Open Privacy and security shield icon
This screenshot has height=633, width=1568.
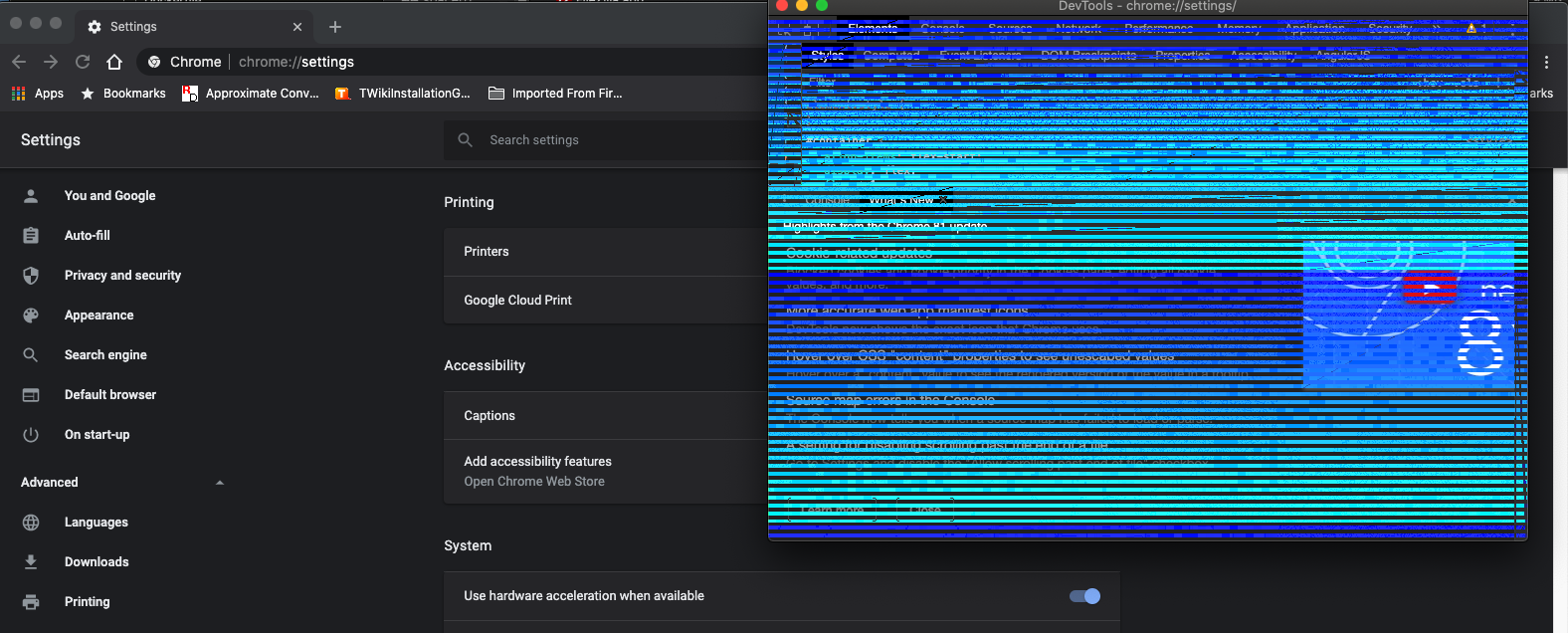tap(31, 276)
